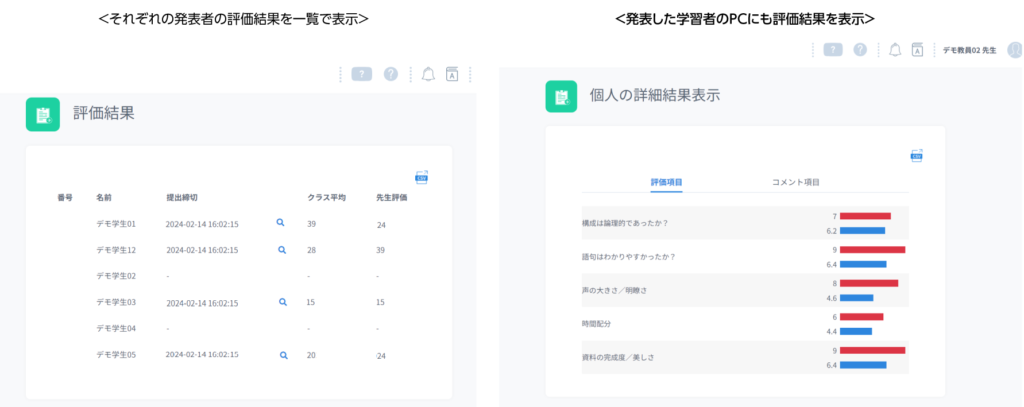This screenshot has width=1024, height=407.
Task: Open user avatar next to デモ教員02 先生
Action: (1015, 50)
